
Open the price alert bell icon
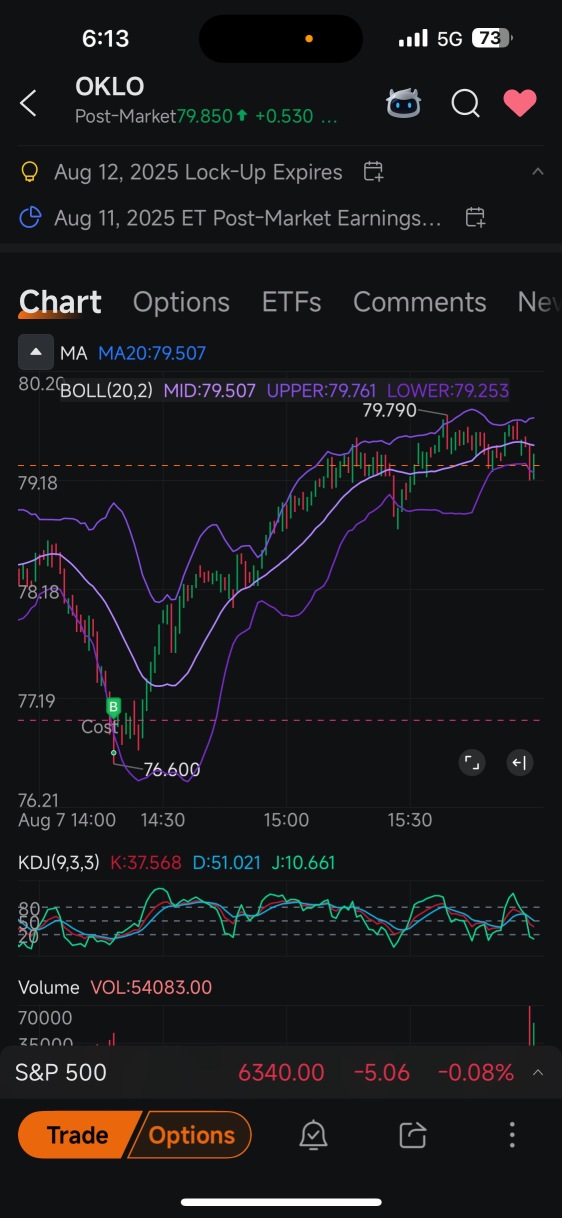point(313,1135)
